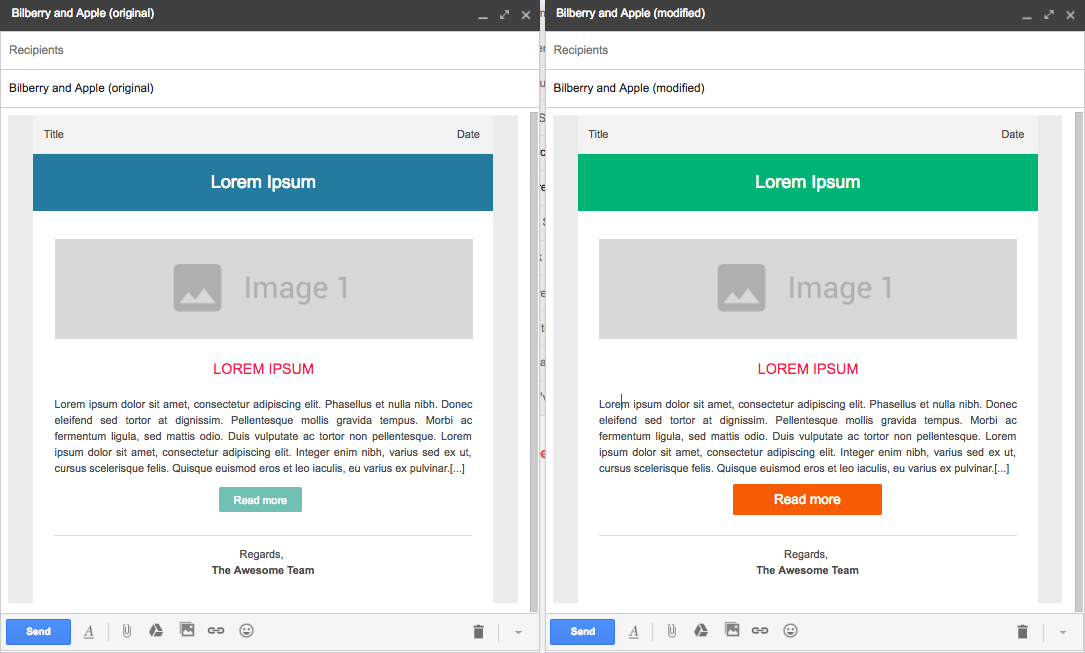This screenshot has height=653, width=1085.
Task: Click the orange Read more button
Action: pos(807,499)
